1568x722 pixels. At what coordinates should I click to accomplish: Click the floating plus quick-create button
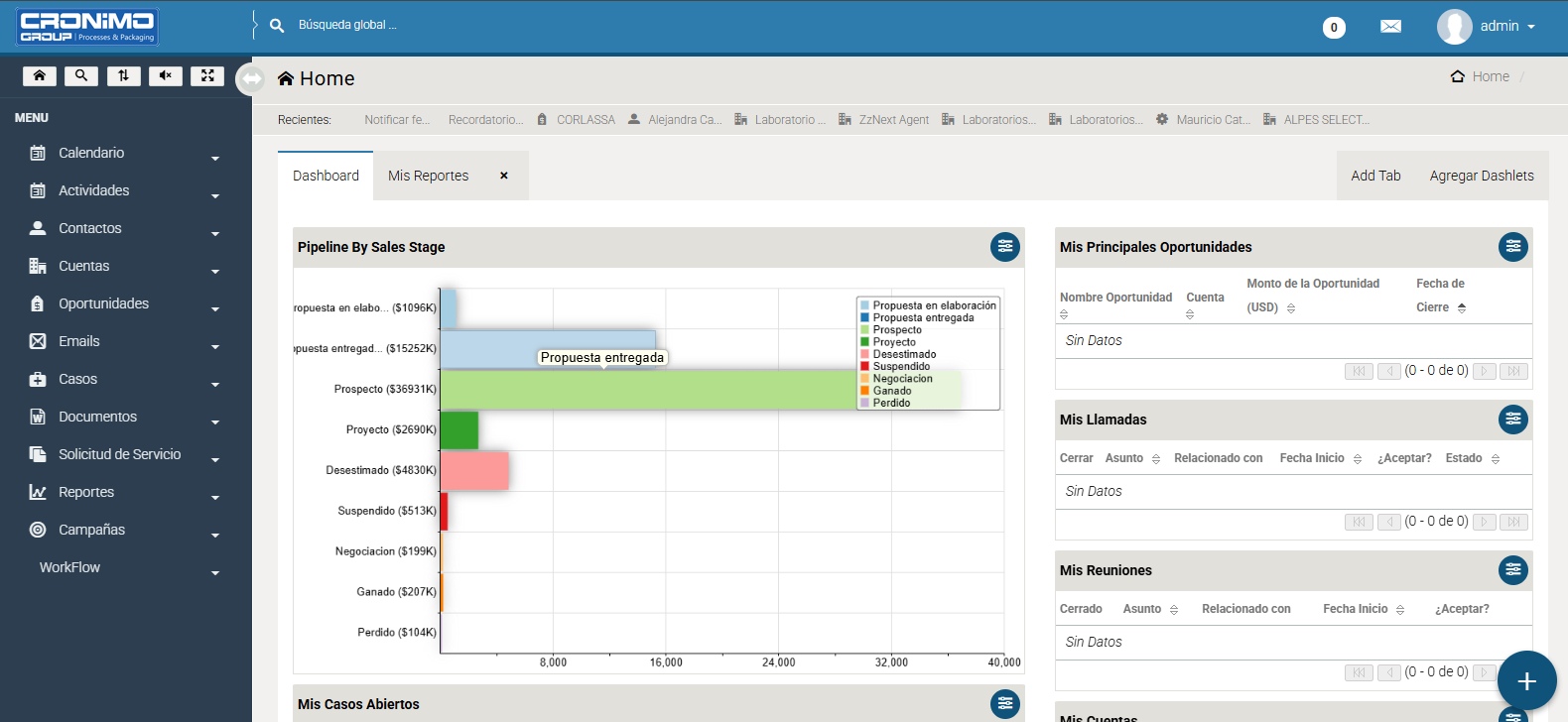point(1526,680)
